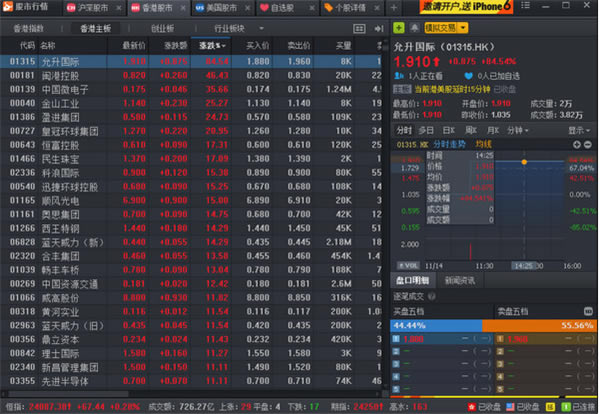Select the 多日 chart period

click(426, 130)
